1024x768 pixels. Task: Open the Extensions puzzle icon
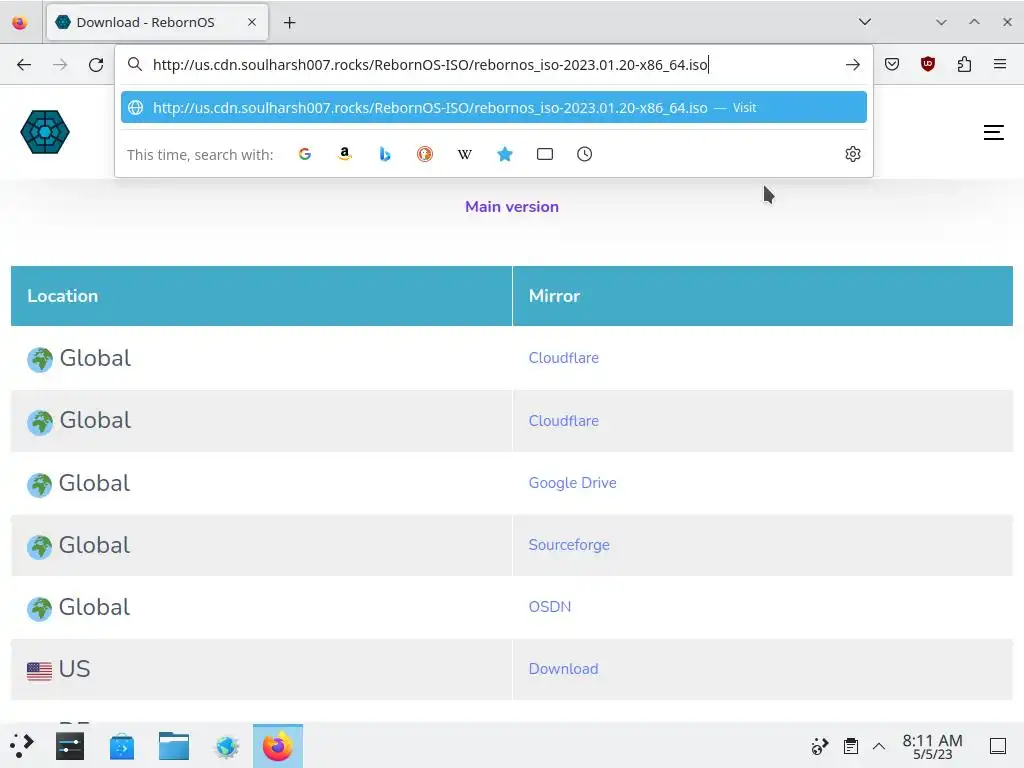(964, 64)
